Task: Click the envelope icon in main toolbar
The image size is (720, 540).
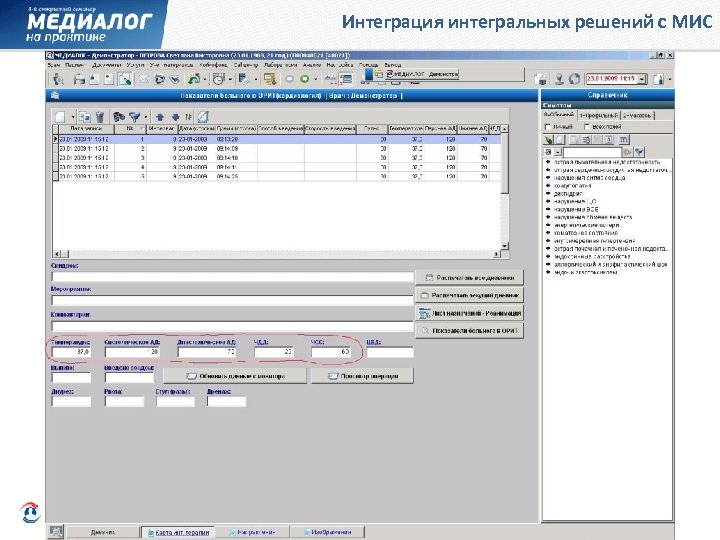Action: [144, 79]
